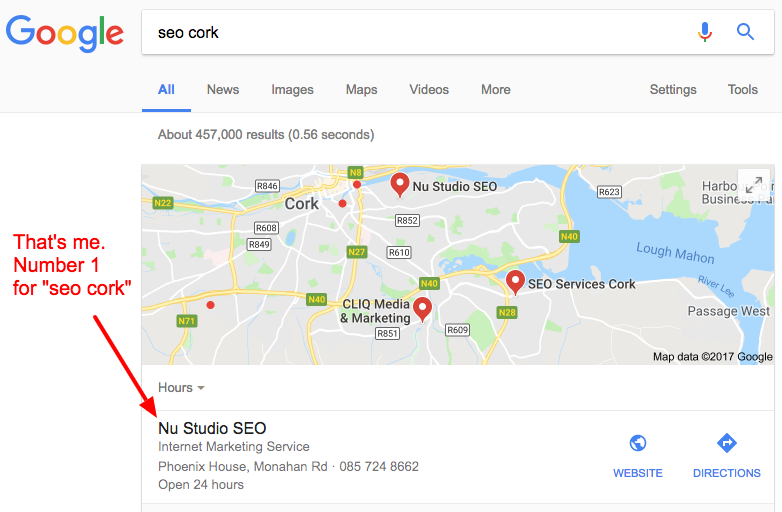Click the SEO Services Cork map pin
Viewport: 782px width, 512px height.
tap(515, 281)
